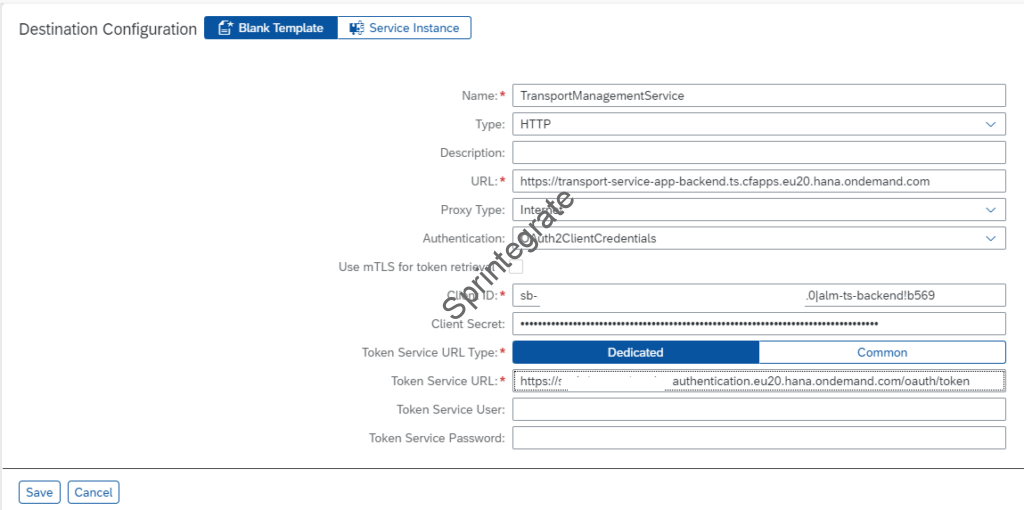Click the Token Service Password field
Viewport: 1024px width, 510px height.
[x=757, y=438]
